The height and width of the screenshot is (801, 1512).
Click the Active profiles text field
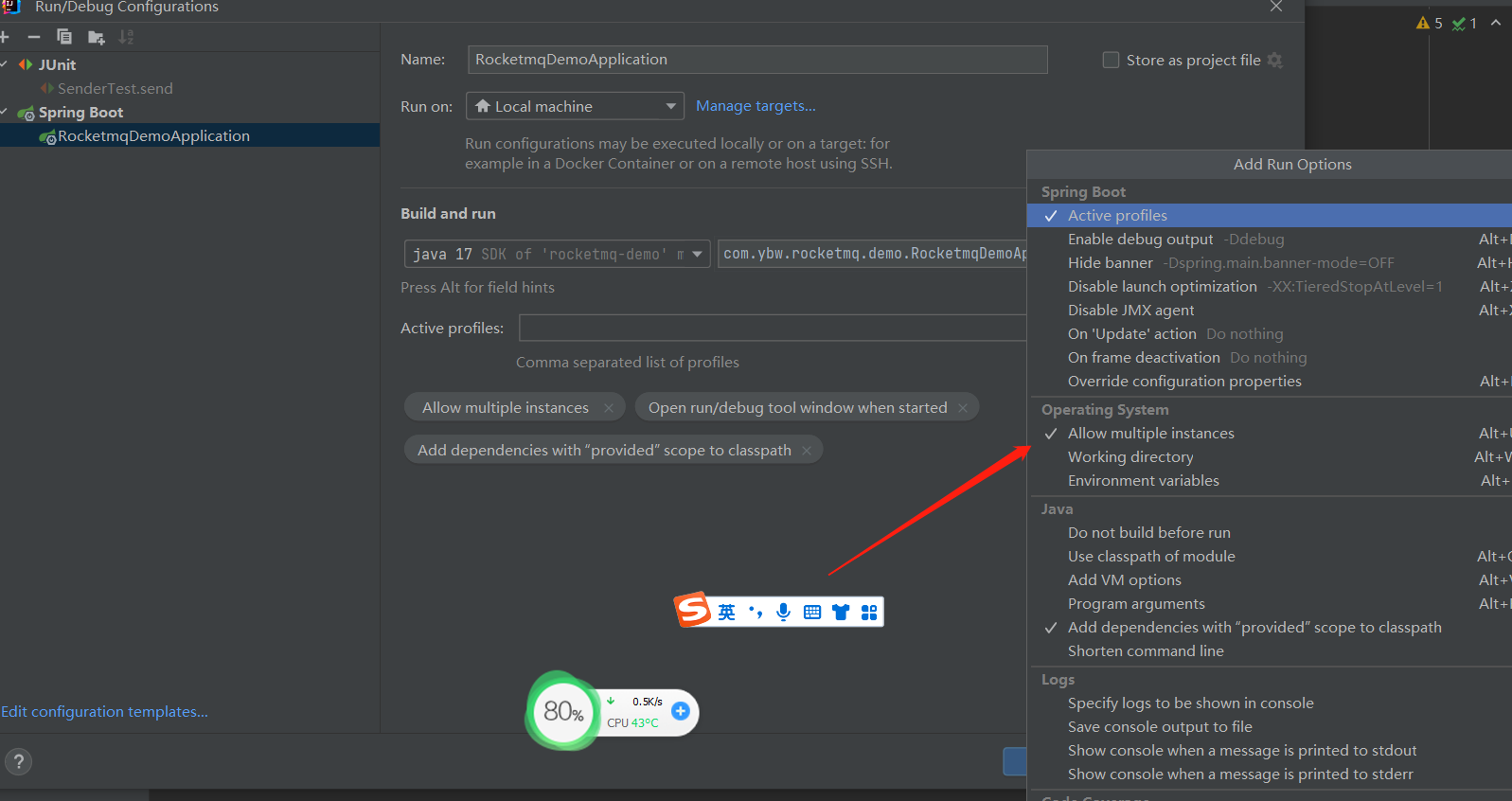pos(773,329)
